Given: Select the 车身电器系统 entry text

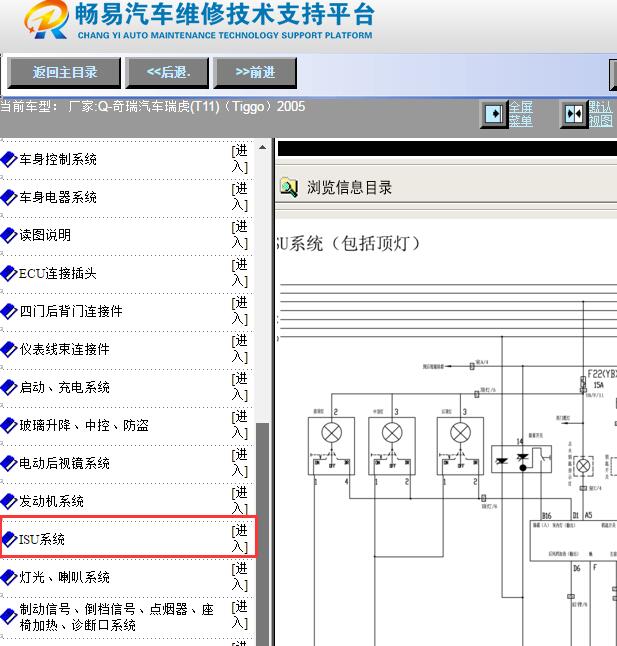Looking at the screenshot, I should [x=58, y=197].
